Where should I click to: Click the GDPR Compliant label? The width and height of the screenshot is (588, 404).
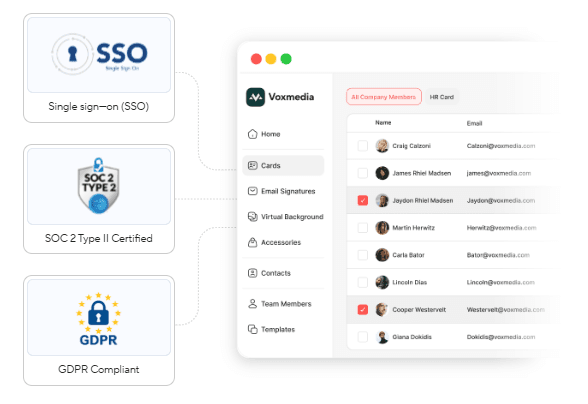(99, 369)
